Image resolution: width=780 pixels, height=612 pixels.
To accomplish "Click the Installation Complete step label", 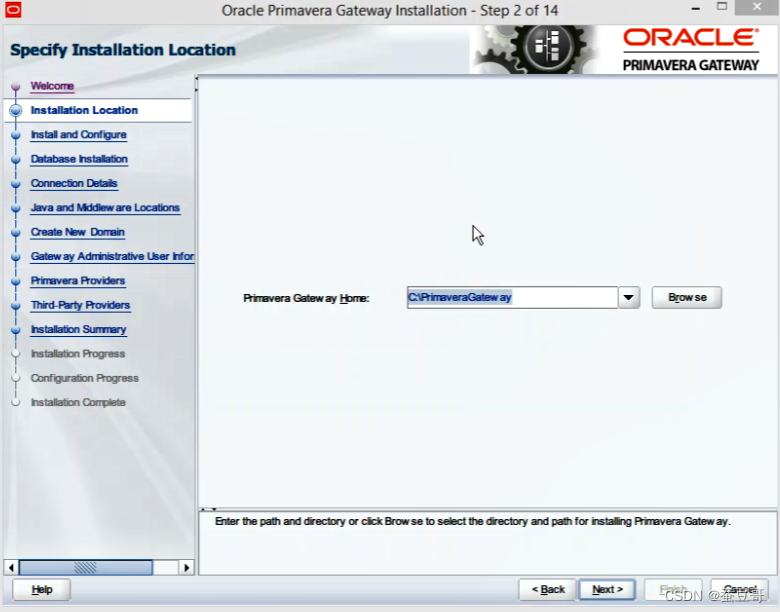I will [78, 402].
